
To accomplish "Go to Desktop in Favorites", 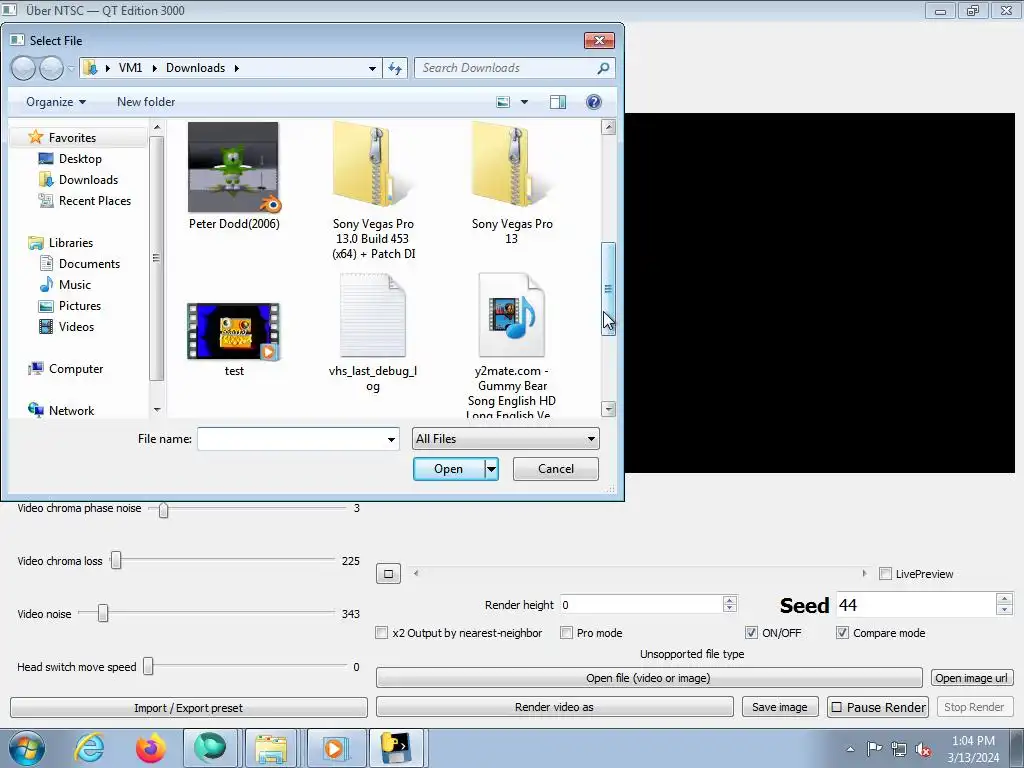I will [x=80, y=159].
